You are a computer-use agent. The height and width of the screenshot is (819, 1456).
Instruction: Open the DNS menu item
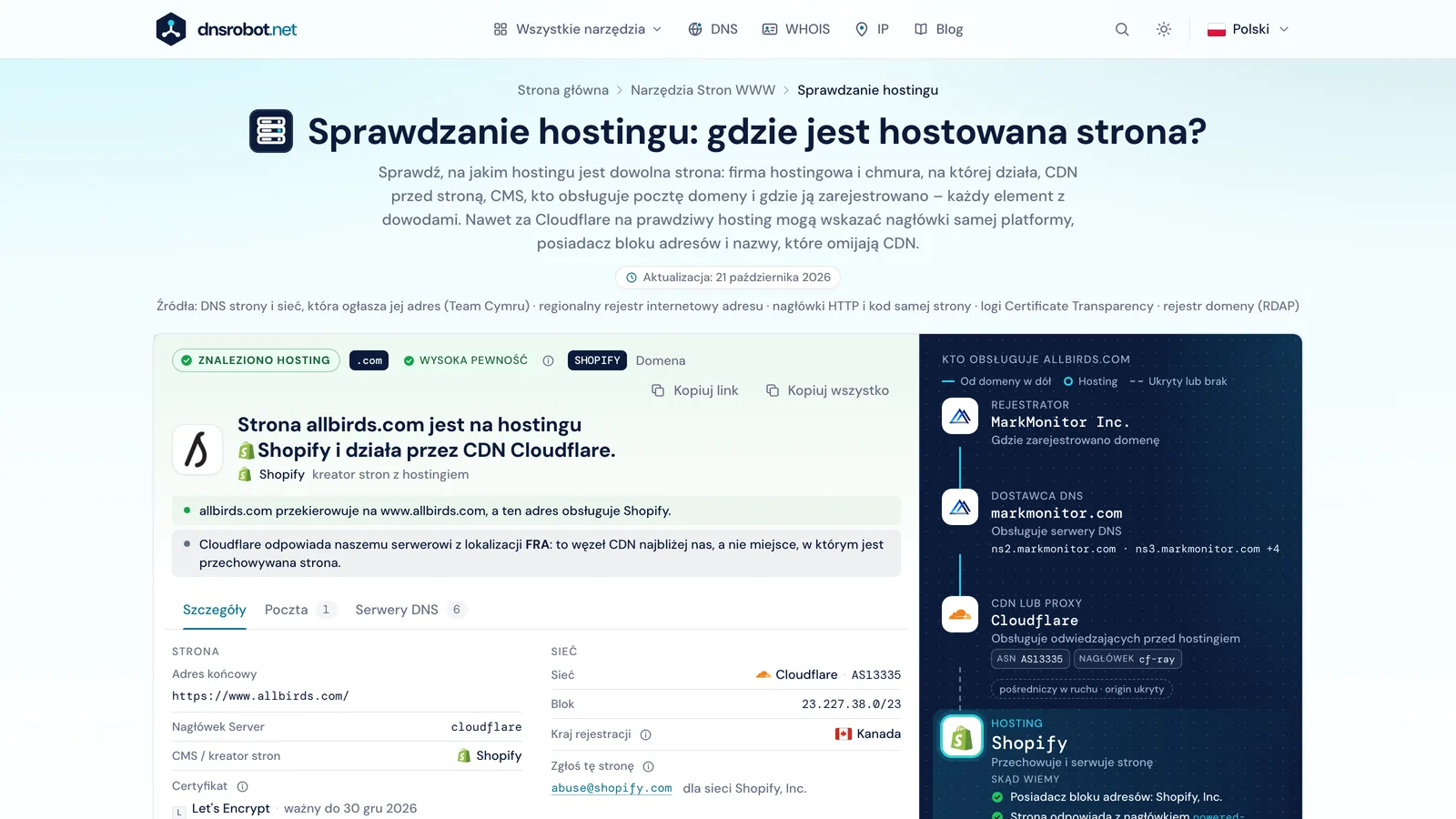[x=713, y=29]
